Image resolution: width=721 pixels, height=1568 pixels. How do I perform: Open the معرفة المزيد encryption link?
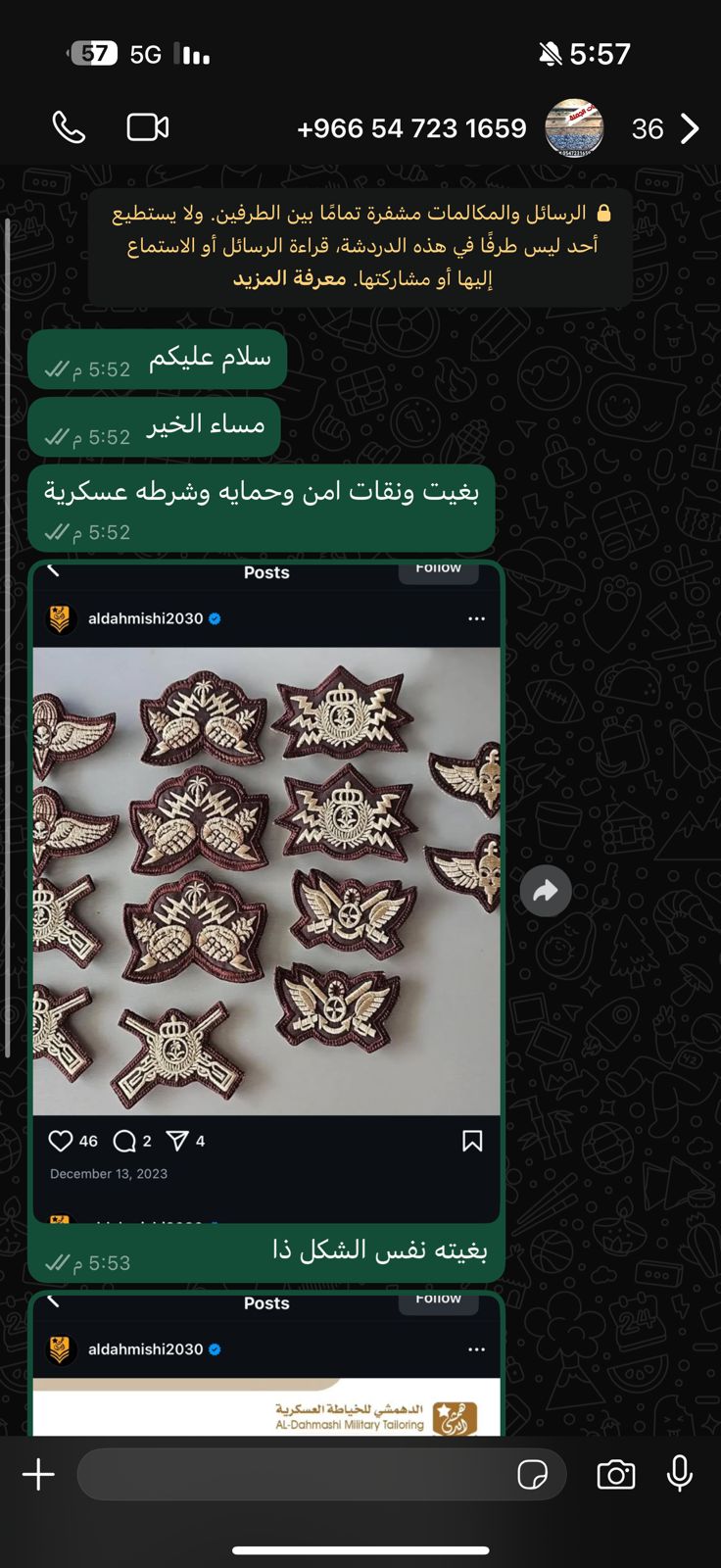tap(290, 278)
